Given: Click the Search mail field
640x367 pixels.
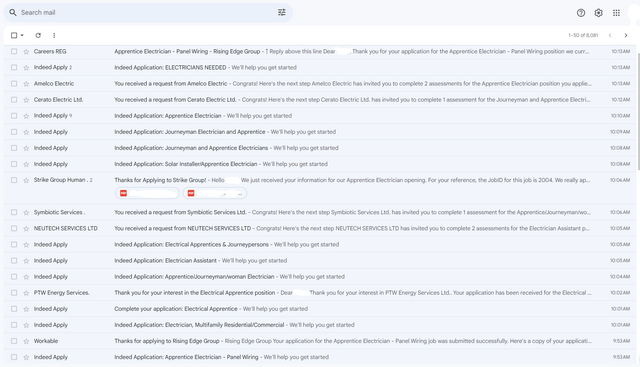Looking at the screenshot, I should click(x=148, y=13).
